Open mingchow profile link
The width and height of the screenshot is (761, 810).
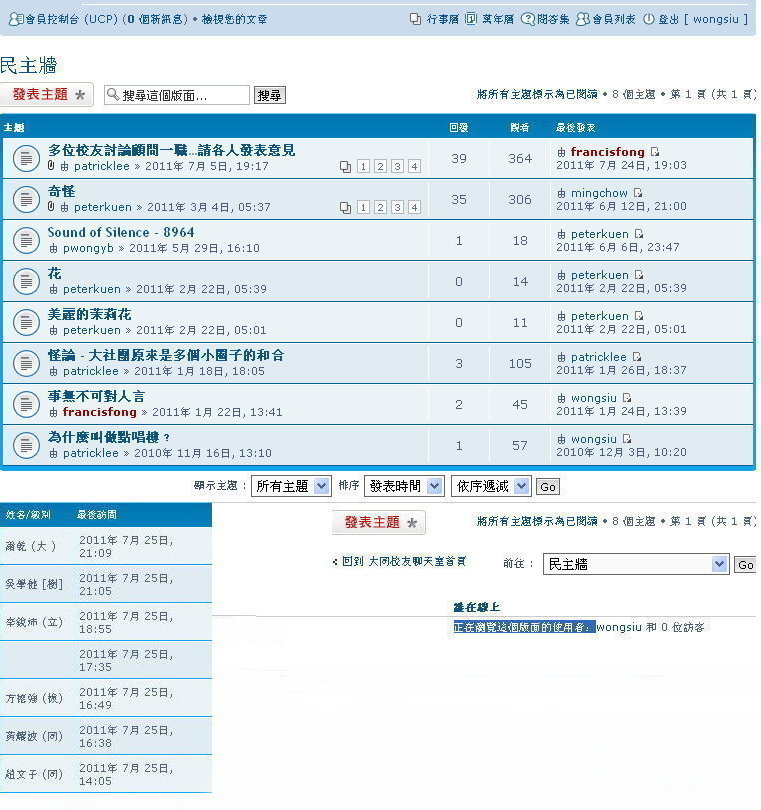coord(599,193)
